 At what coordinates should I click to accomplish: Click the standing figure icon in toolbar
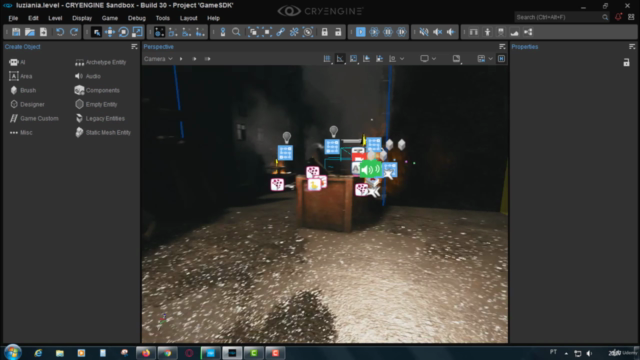[x=487, y=32]
